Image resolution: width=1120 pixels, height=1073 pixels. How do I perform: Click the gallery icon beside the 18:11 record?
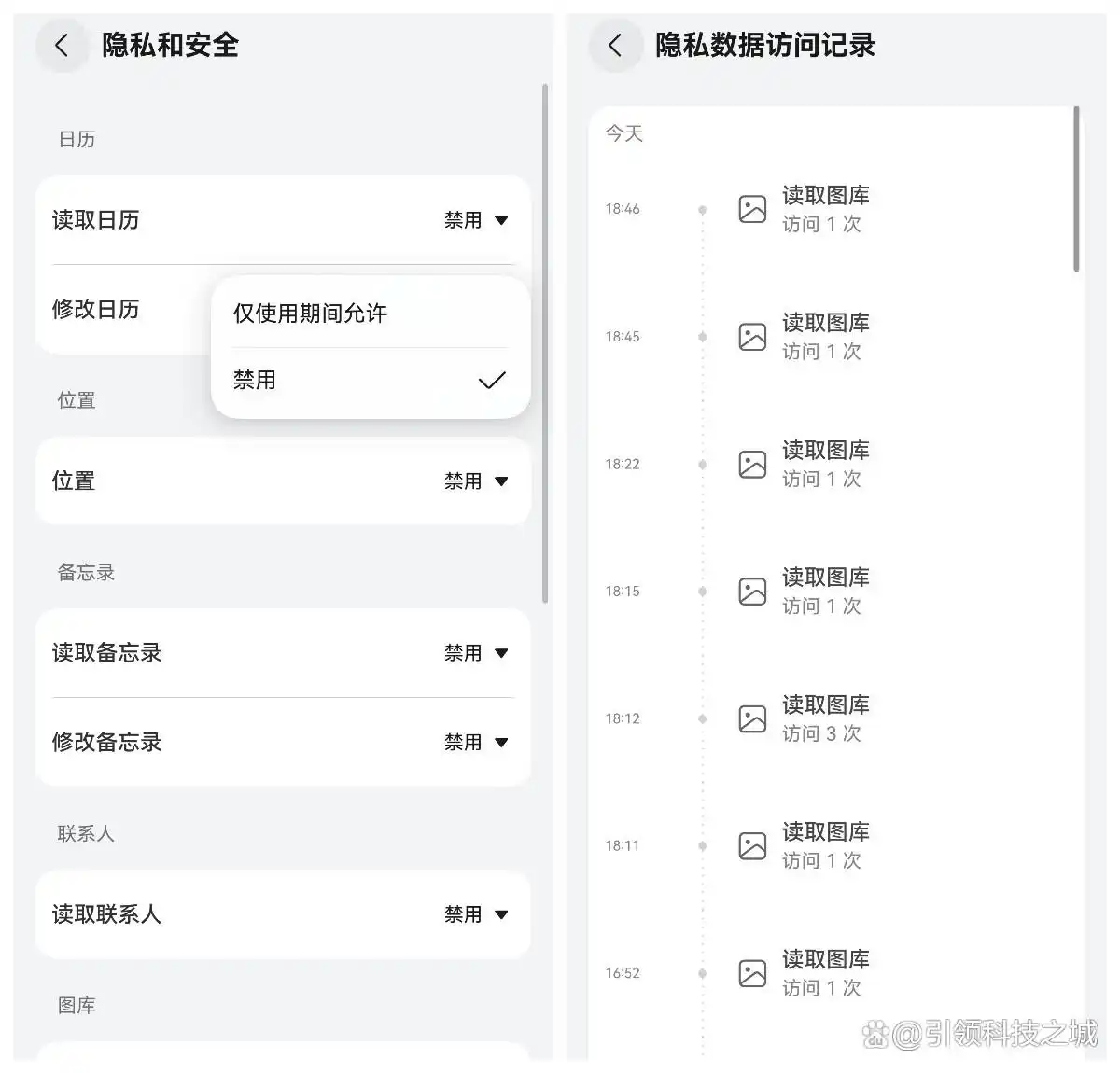click(752, 845)
